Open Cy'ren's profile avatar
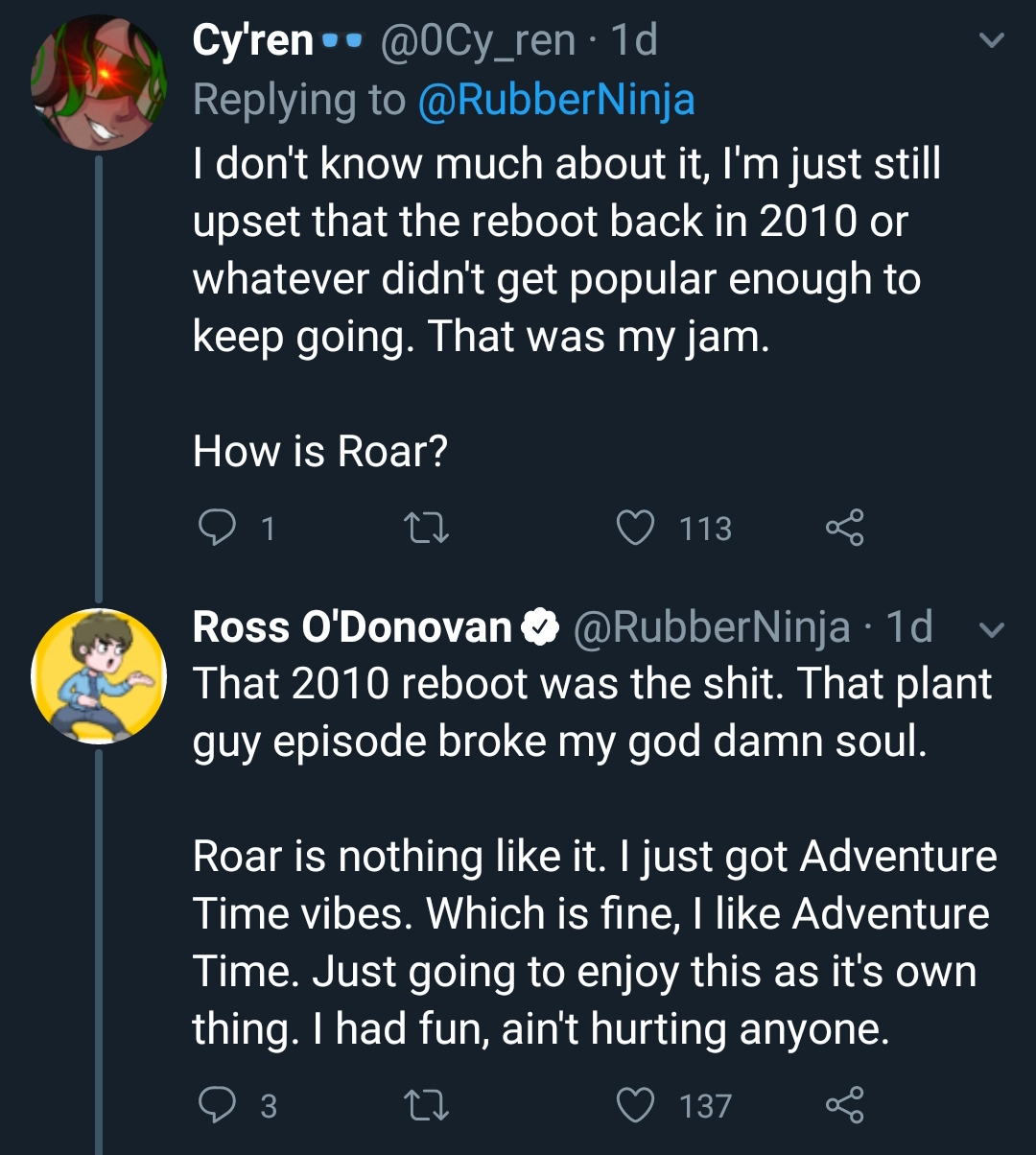1036x1155 pixels. [x=100, y=82]
